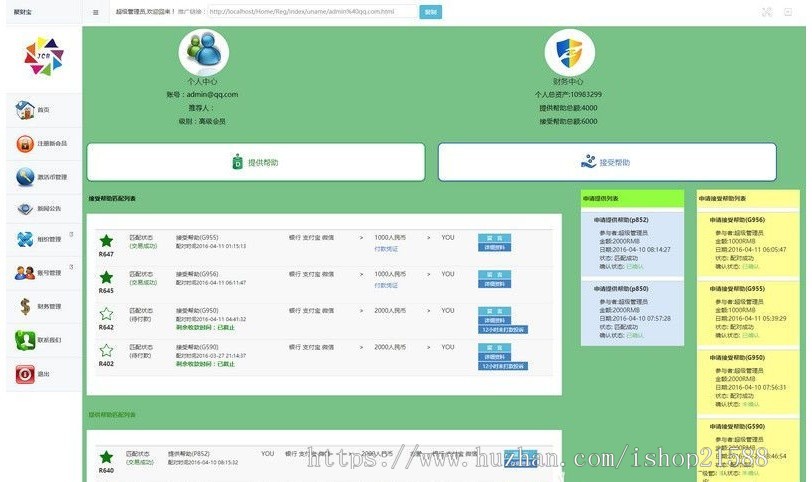This screenshot has height=482, width=812.
Task: Click the filled star of row R647
Action: click(106, 241)
